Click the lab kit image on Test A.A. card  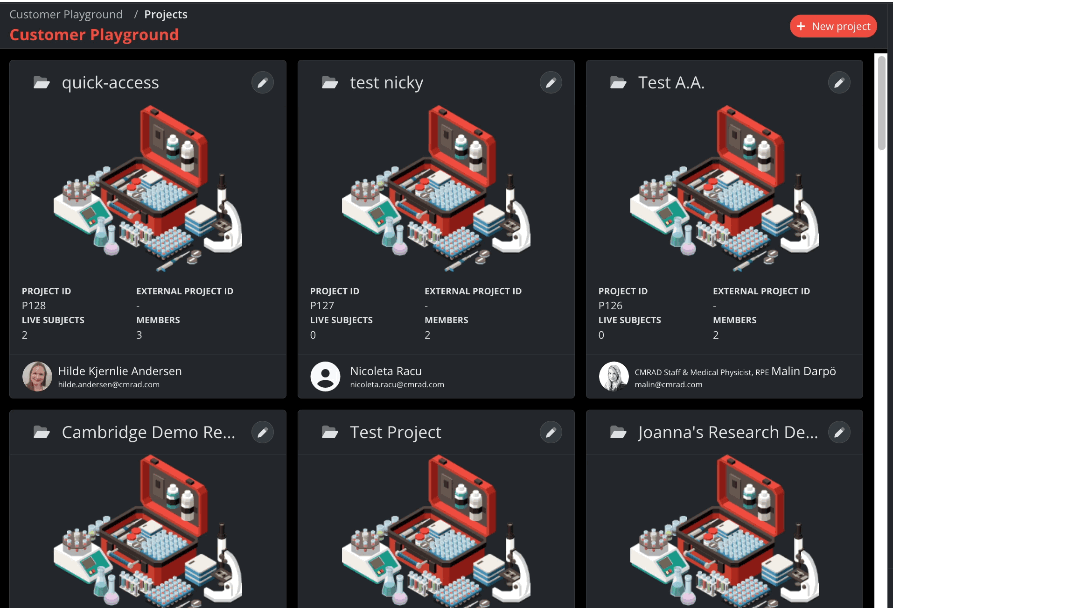724,190
